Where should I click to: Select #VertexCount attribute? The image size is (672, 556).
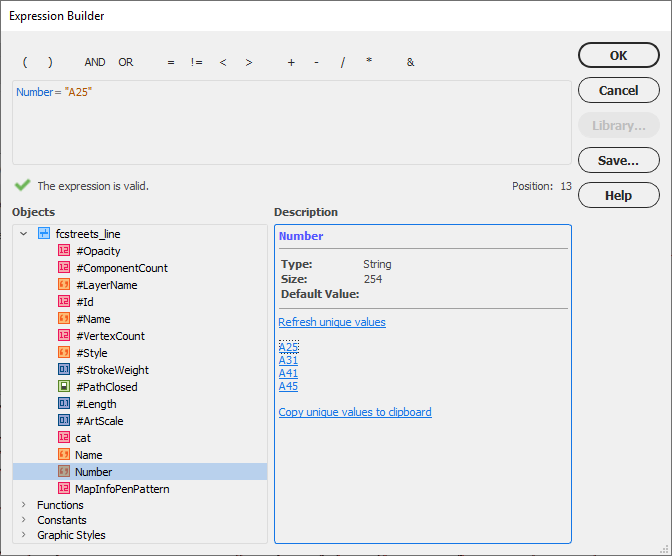(x=110, y=336)
